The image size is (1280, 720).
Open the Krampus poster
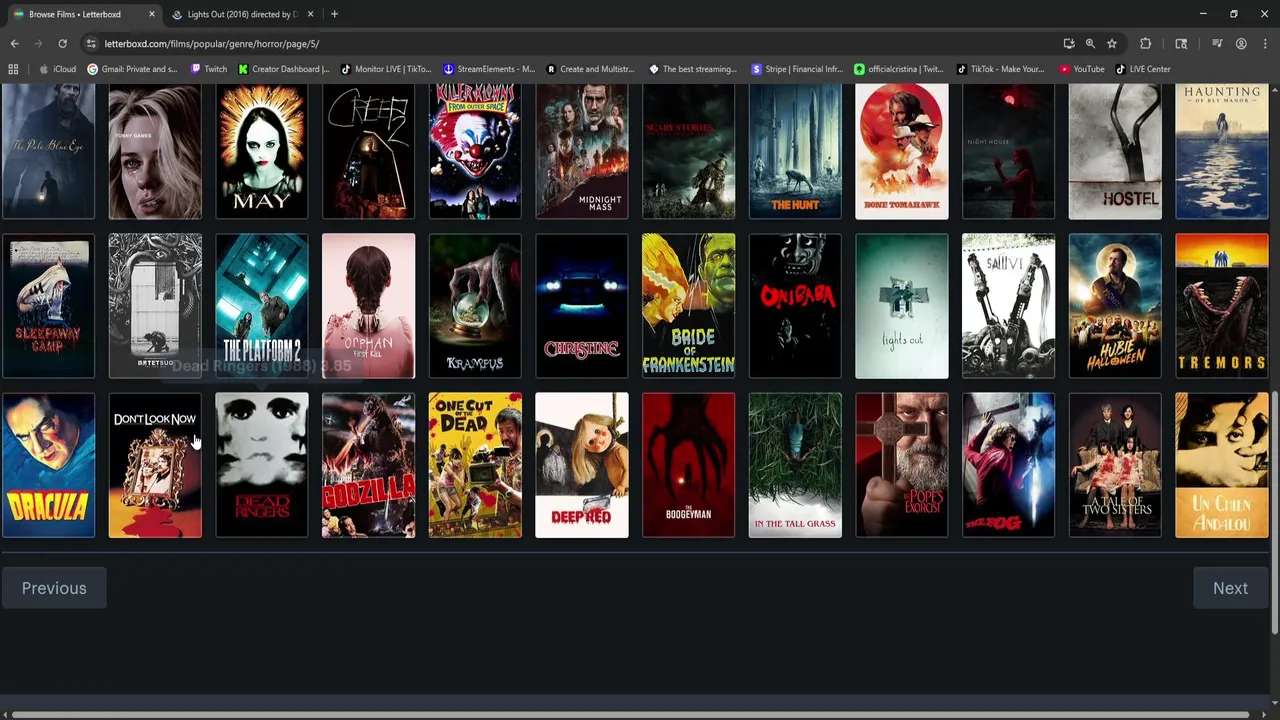475,306
